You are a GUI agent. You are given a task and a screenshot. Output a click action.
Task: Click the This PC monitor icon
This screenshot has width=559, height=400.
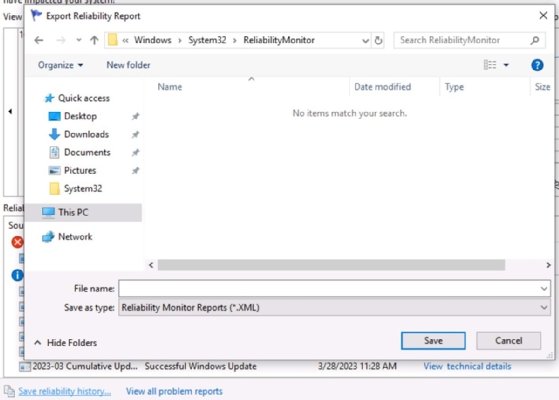click(48, 212)
